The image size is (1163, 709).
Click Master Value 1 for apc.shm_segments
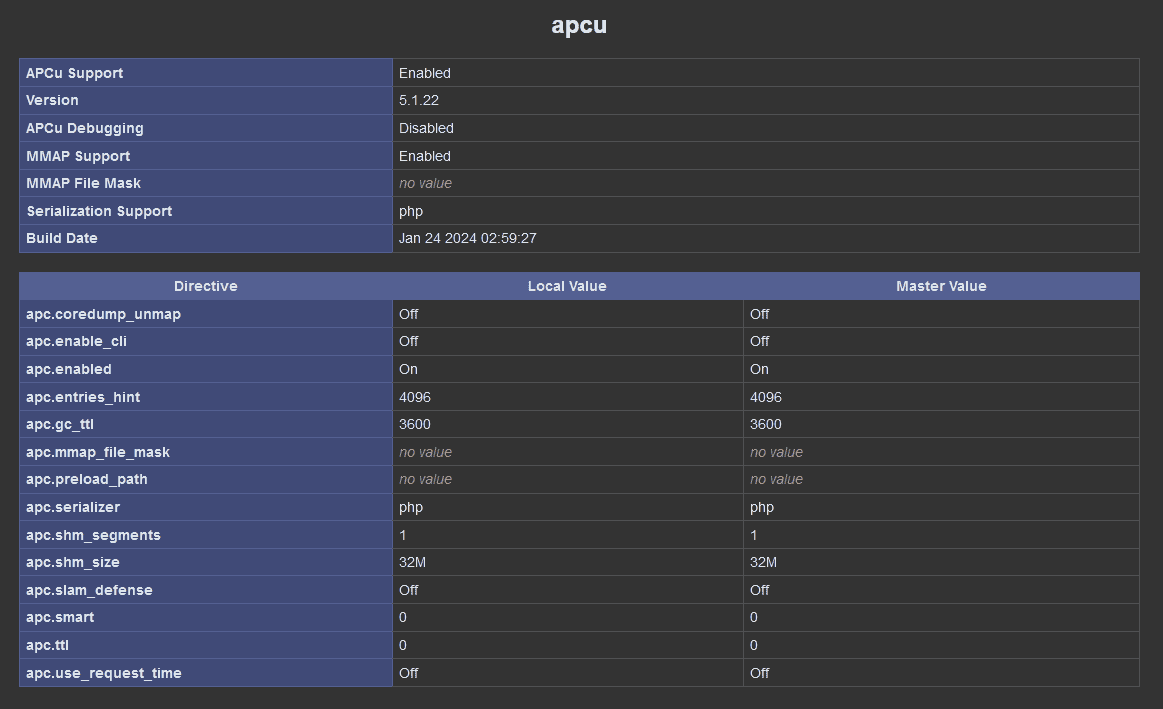[x=754, y=535]
